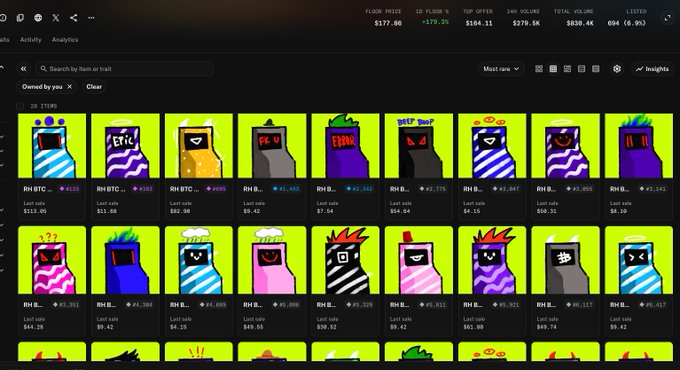Image resolution: width=680 pixels, height=370 pixels.
Task: Click the floor price value $177.86
Action: point(388,23)
